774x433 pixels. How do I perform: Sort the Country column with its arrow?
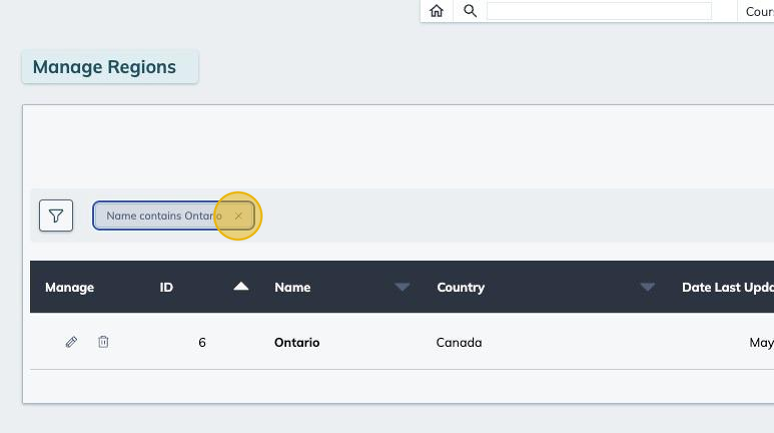(647, 287)
